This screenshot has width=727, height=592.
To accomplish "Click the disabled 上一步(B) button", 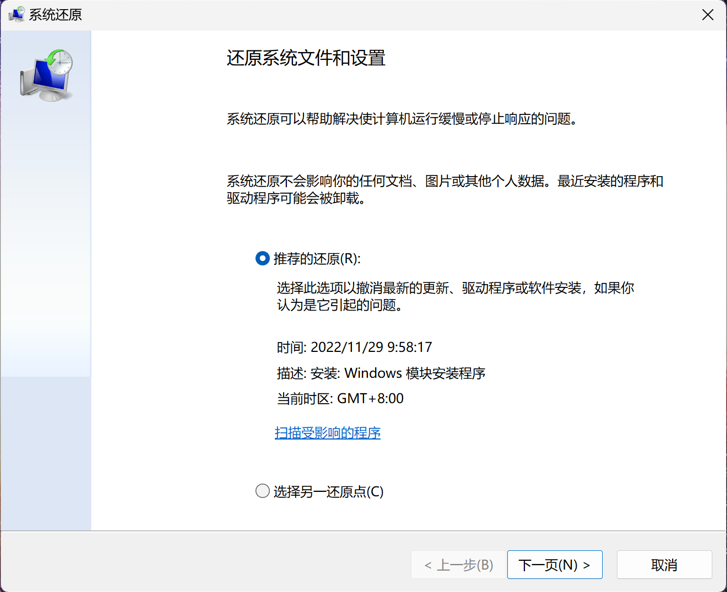I will [x=459, y=565].
